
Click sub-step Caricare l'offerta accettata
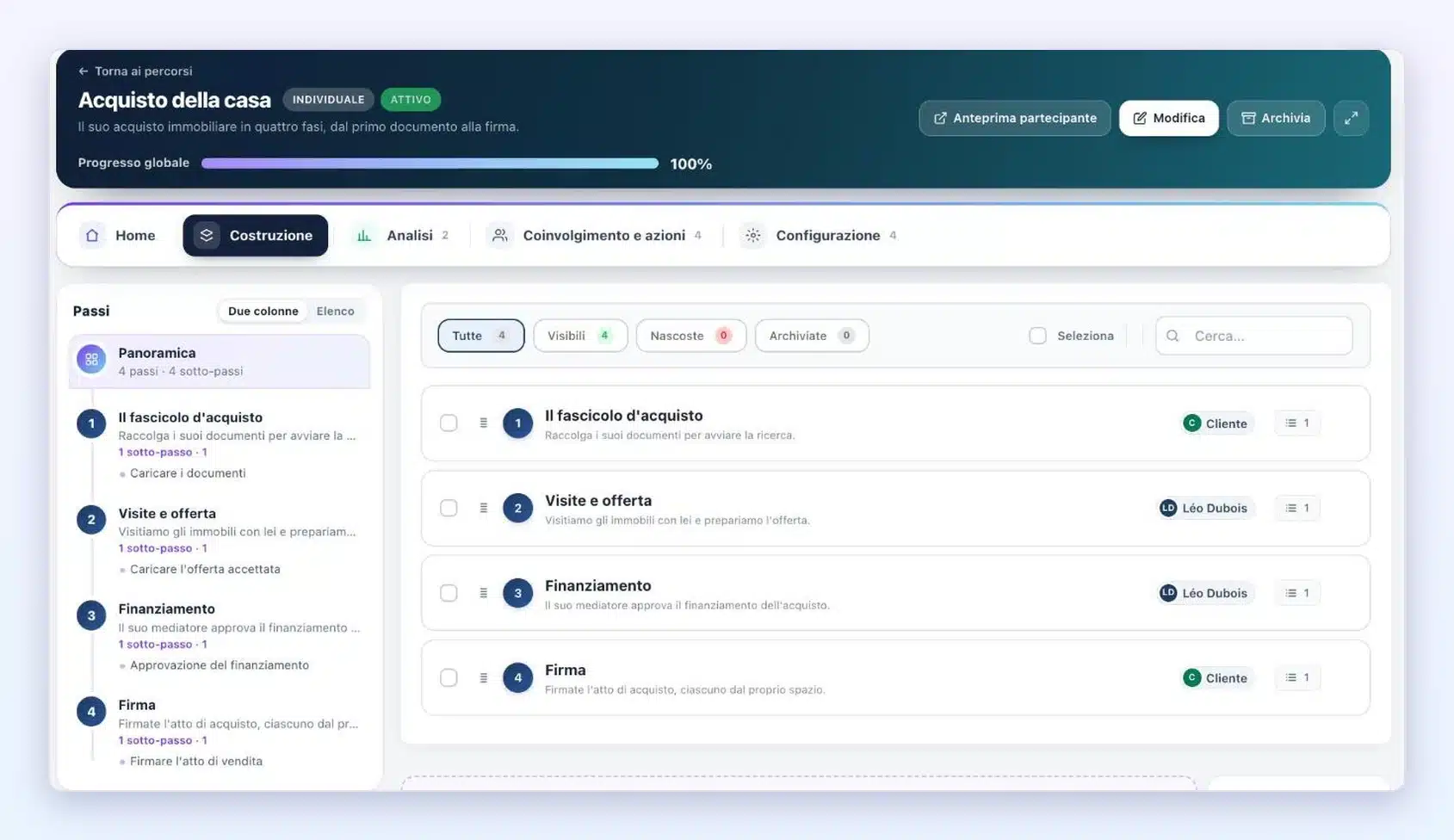point(205,569)
